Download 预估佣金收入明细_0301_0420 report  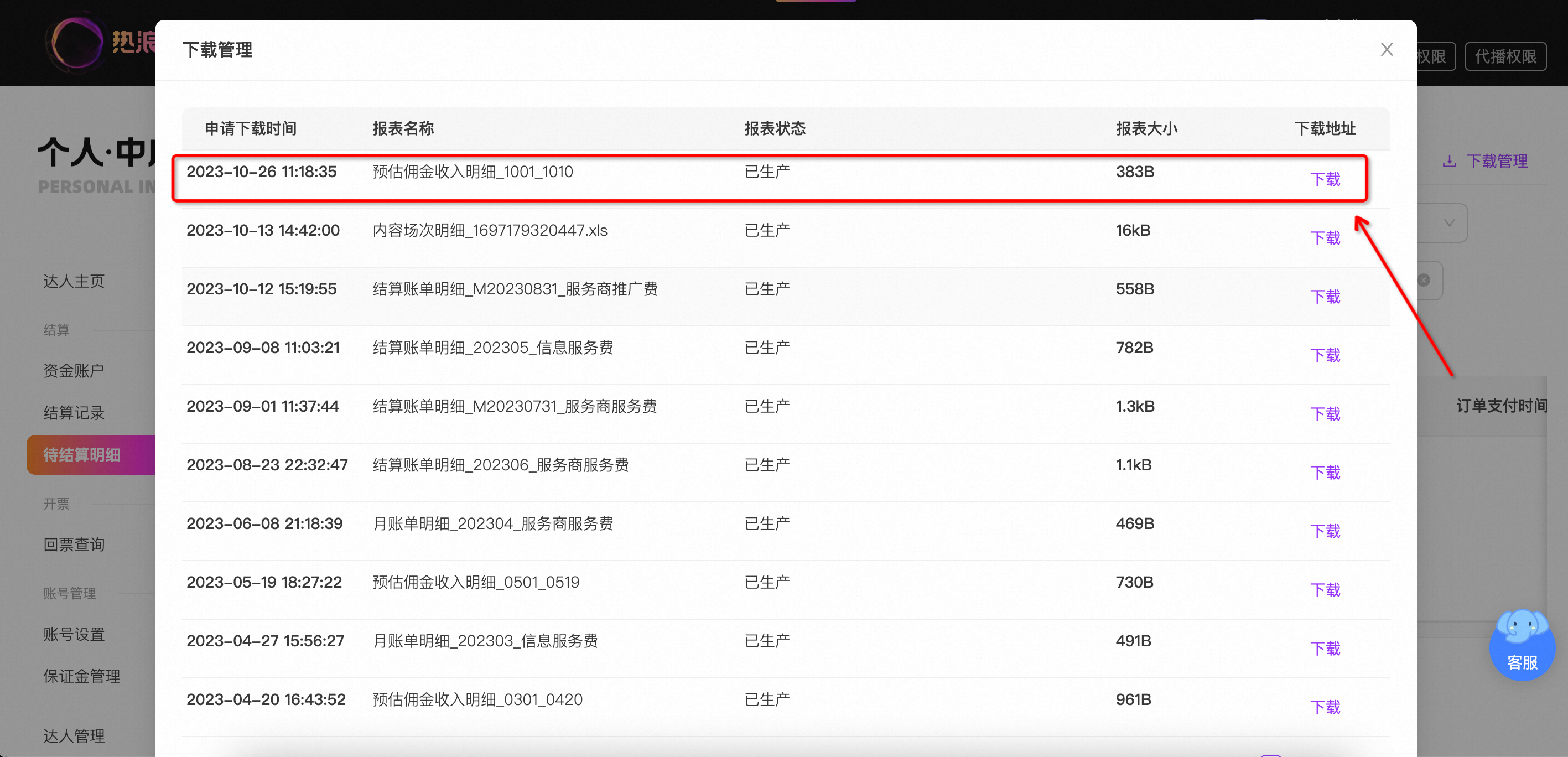pyautogui.click(x=1325, y=707)
